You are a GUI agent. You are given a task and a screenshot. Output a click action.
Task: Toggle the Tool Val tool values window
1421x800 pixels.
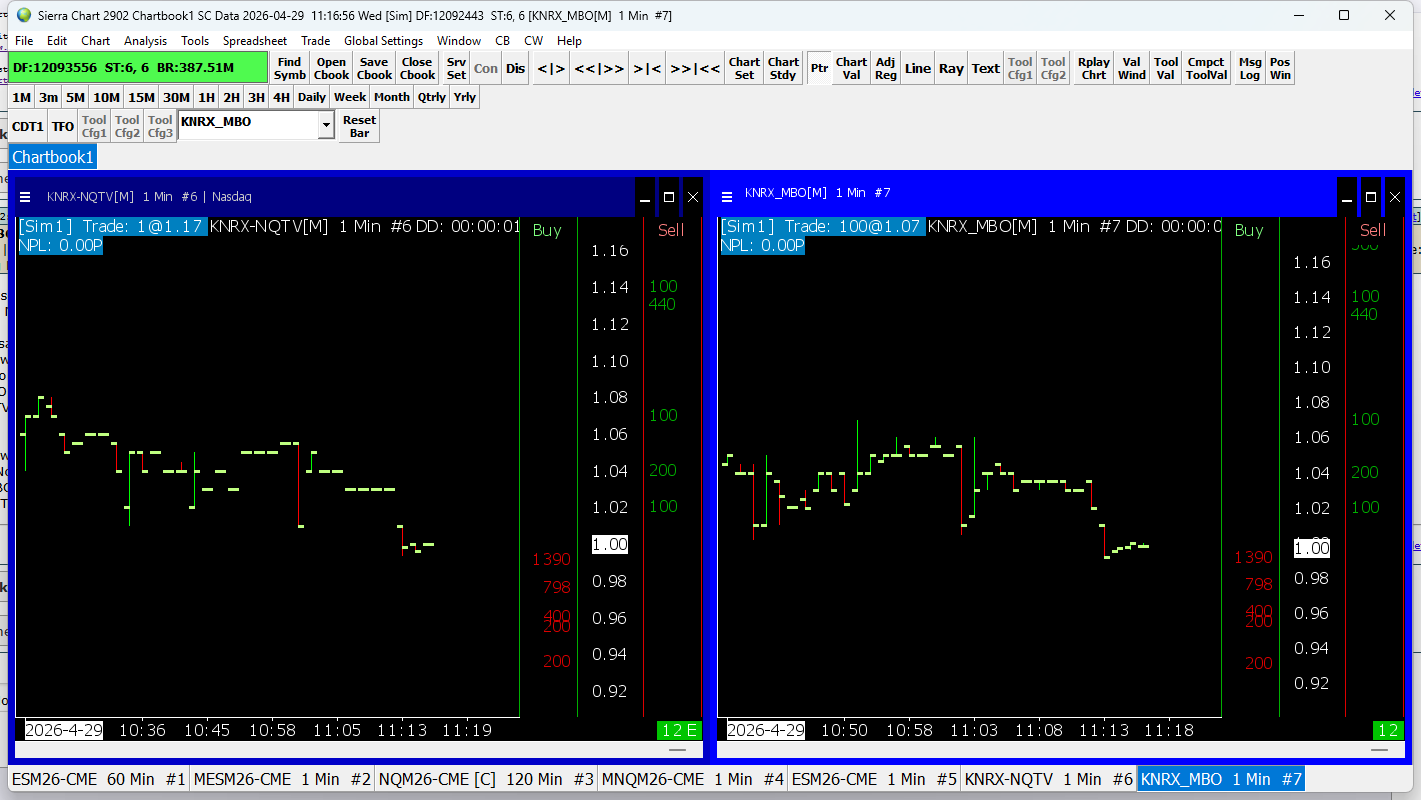coord(1166,68)
